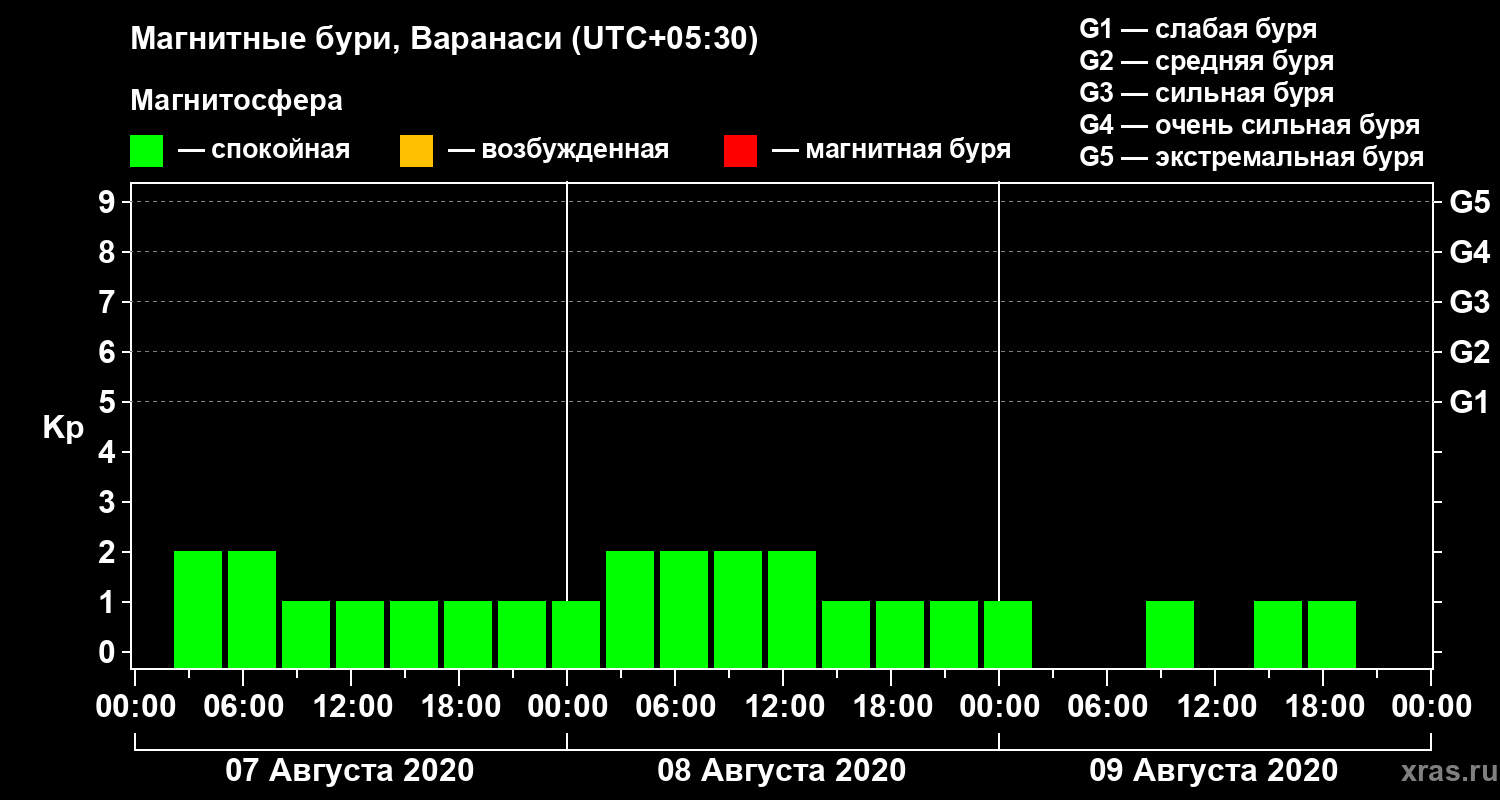The width and height of the screenshot is (1500, 800).
Task: Click the 'G5 — экстремальная буря' legend line
Action: 1252,157
